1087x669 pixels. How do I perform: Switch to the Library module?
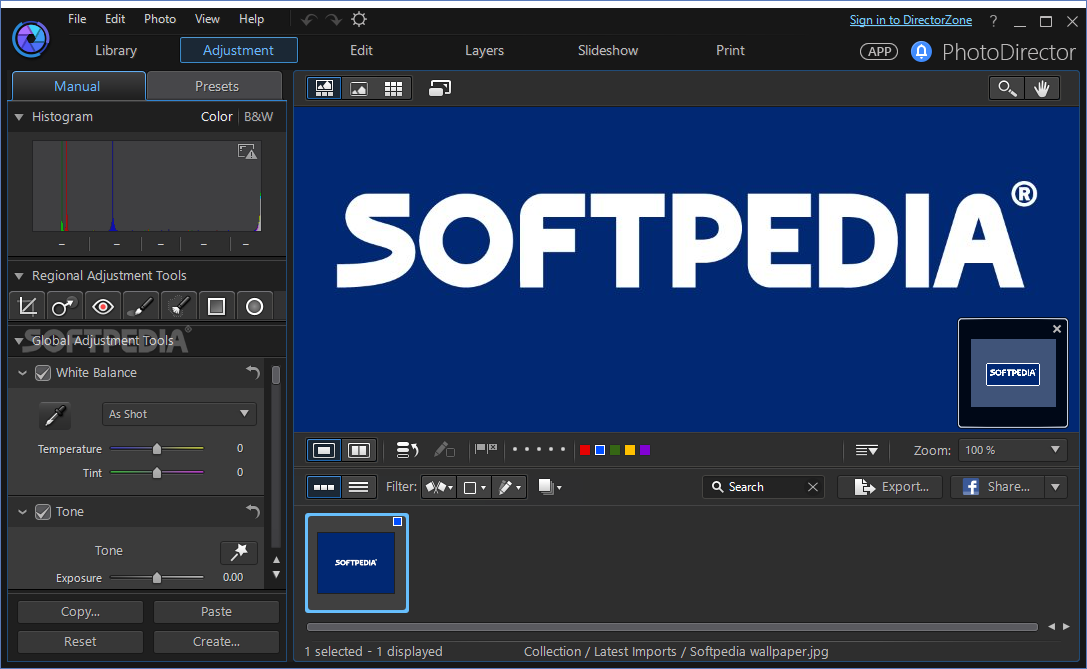pos(116,51)
